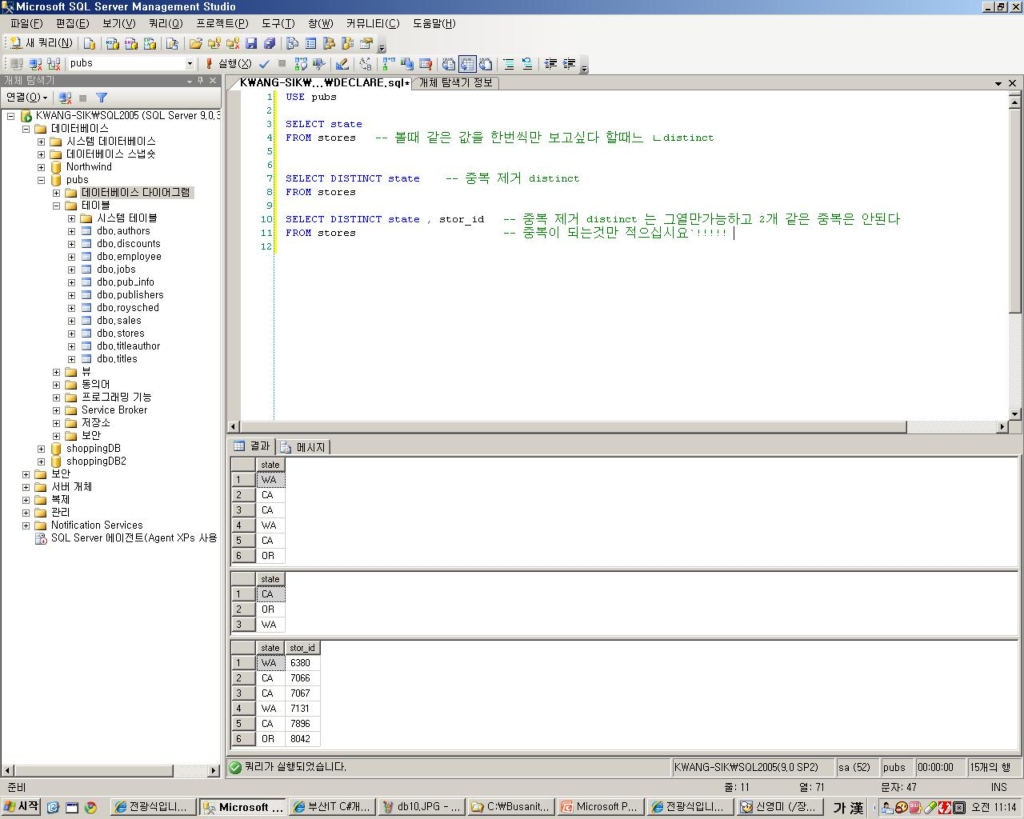The image size is (1024, 819).
Task: Select the Service Broker folder
Action: 114,410
